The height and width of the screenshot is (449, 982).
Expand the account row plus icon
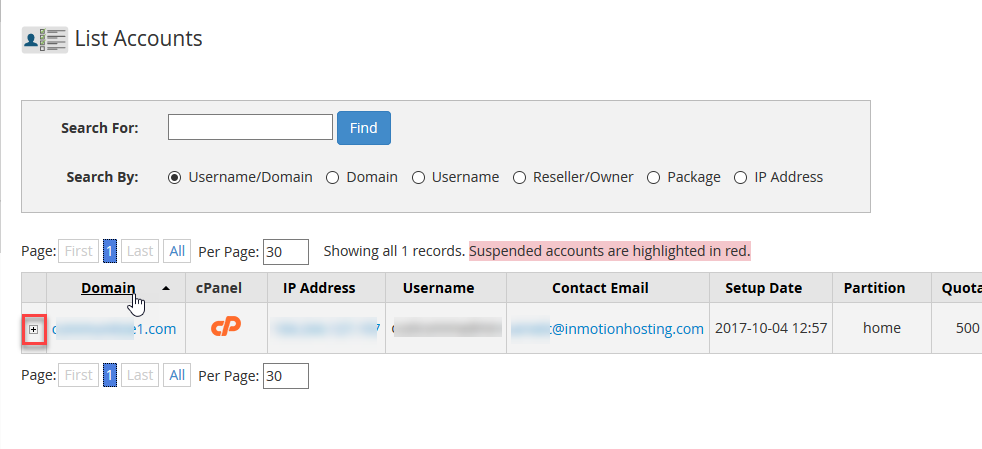coord(34,329)
